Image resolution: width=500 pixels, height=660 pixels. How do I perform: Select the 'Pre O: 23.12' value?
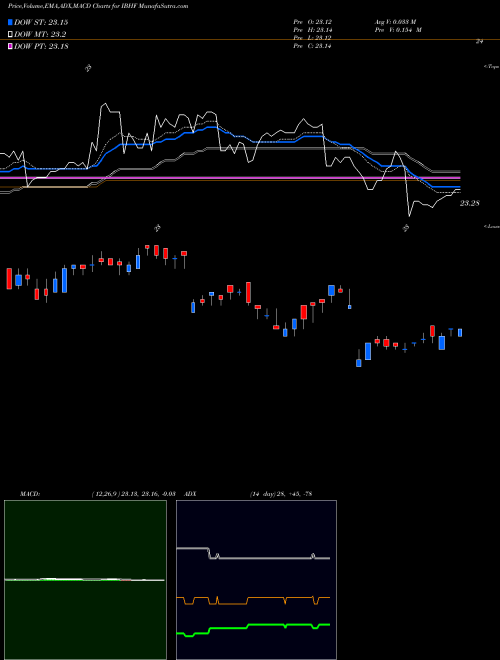click(x=313, y=21)
